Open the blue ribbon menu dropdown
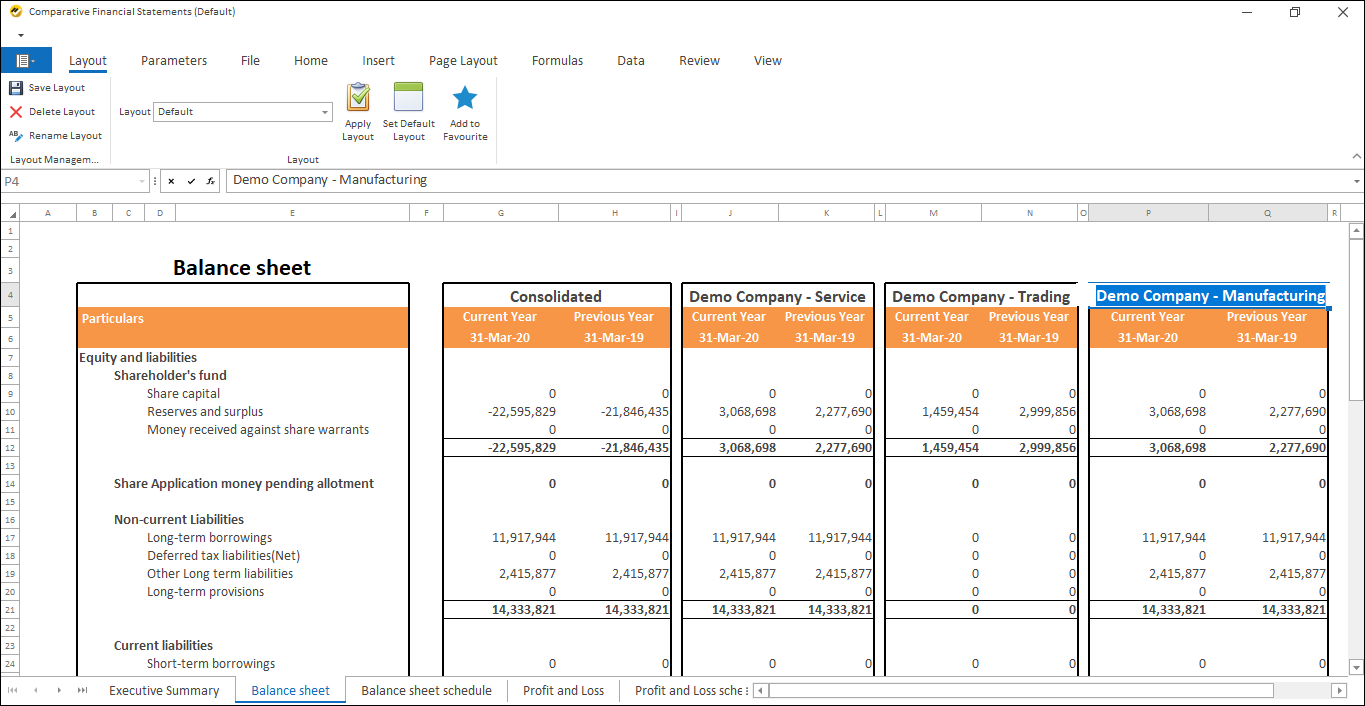 tap(26, 60)
